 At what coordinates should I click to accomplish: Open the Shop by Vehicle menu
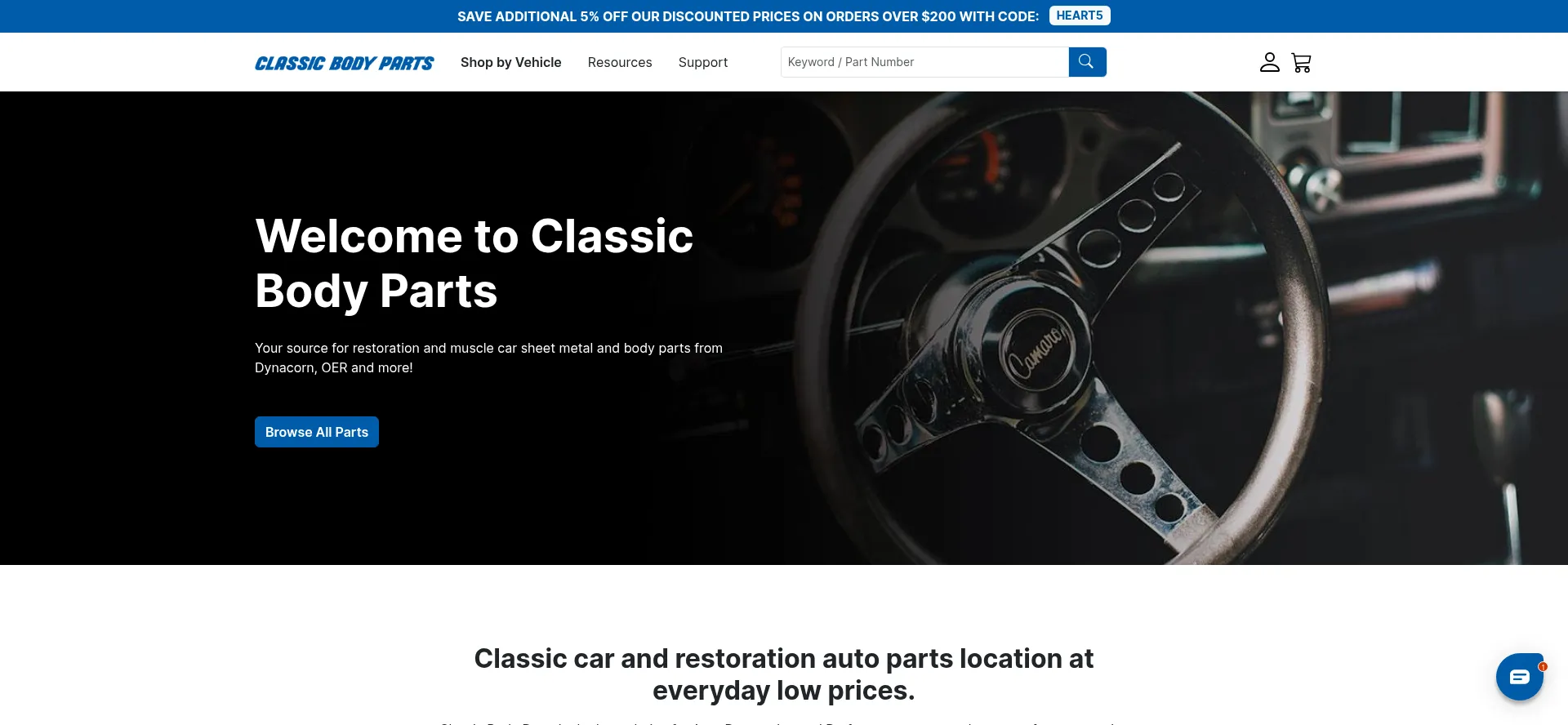(510, 62)
